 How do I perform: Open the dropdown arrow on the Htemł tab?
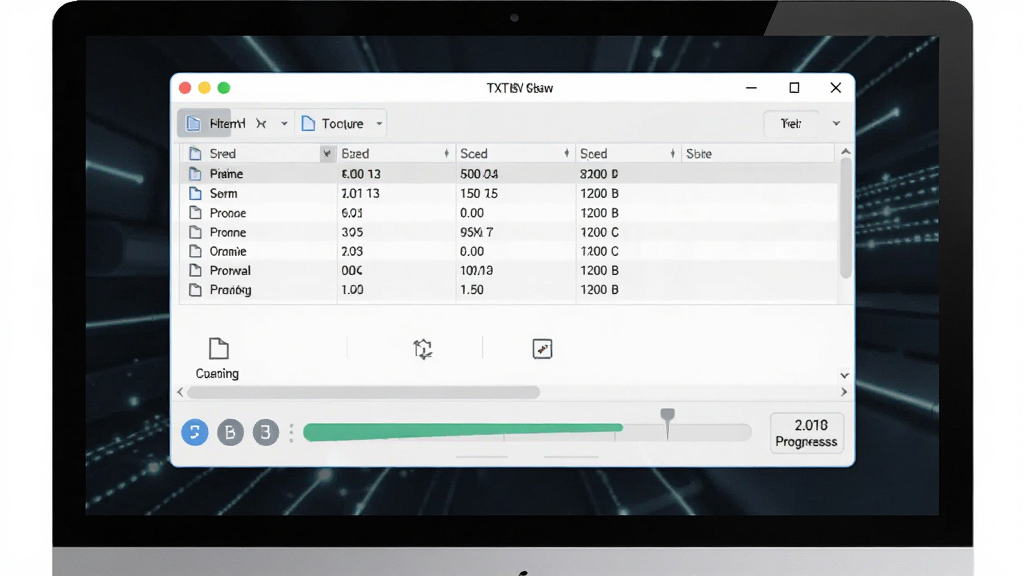(x=284, y=123)
